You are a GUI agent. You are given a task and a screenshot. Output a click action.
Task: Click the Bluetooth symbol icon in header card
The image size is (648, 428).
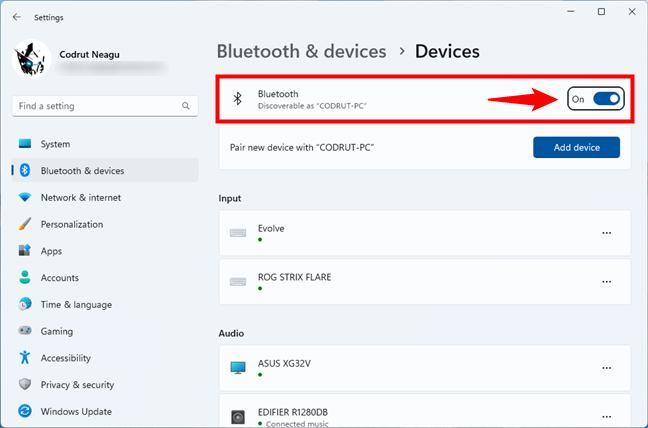[x=237, y=99]
